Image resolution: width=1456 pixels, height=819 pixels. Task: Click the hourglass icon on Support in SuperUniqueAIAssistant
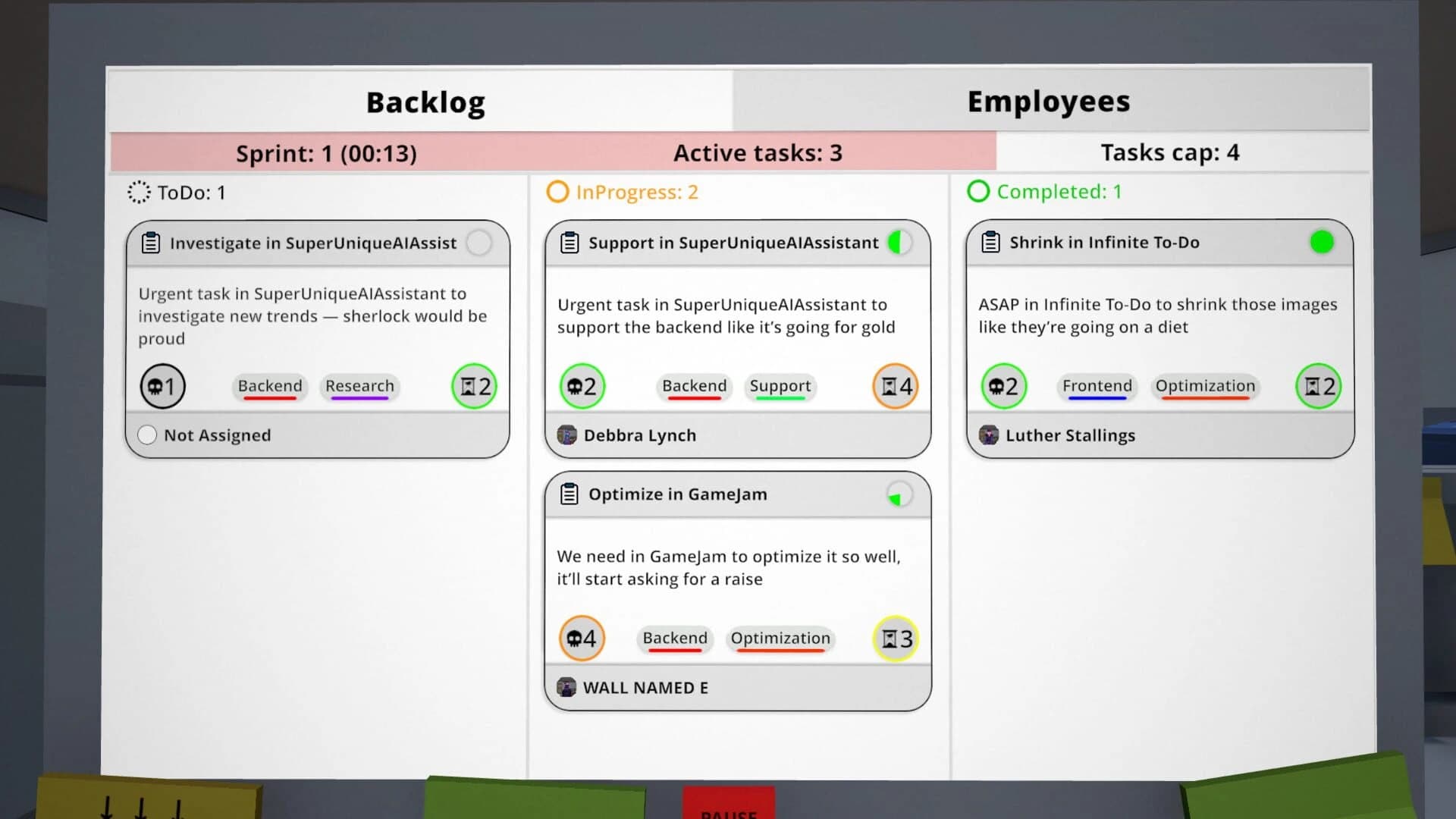[x=895, y=387]
